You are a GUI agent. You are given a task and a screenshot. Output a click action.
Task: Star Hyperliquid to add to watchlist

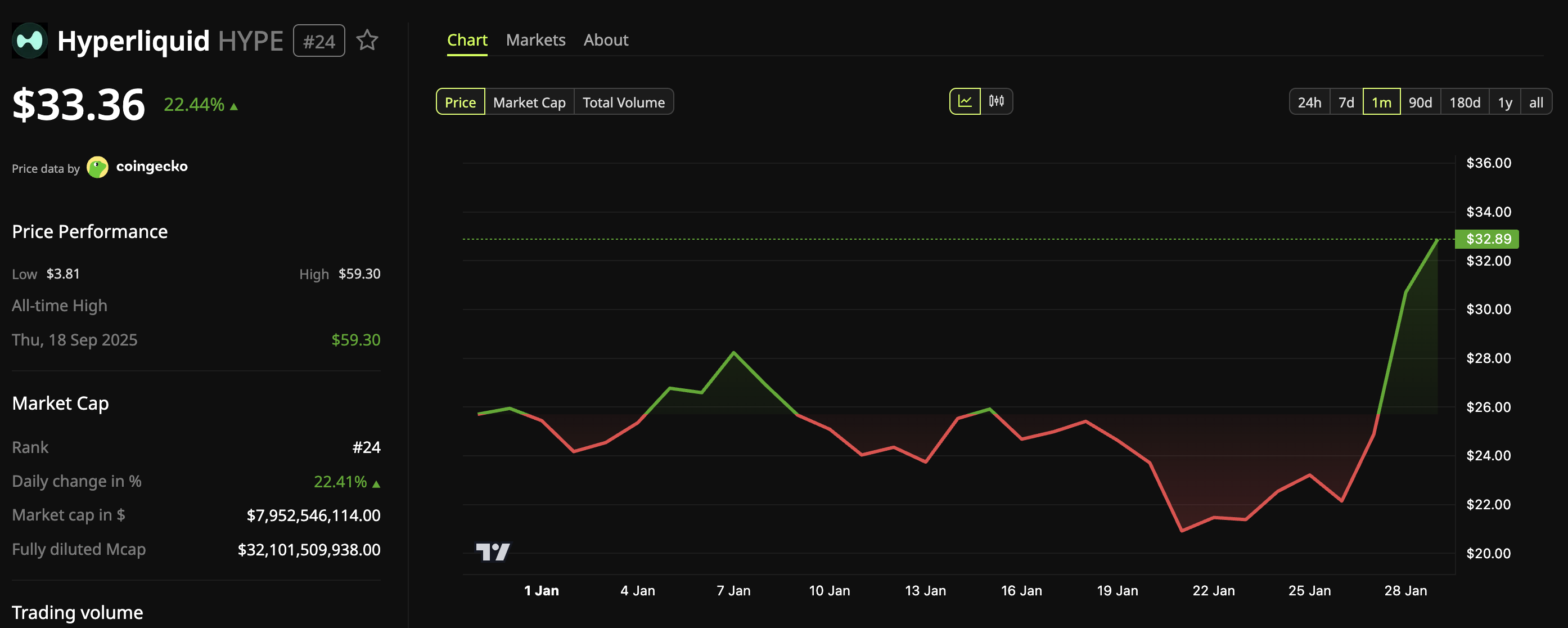click(x=368, y=40)
